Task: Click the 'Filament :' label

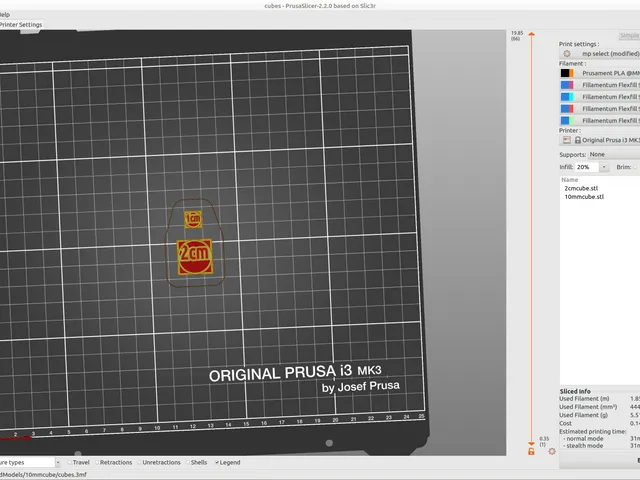Action: point(572,64)
